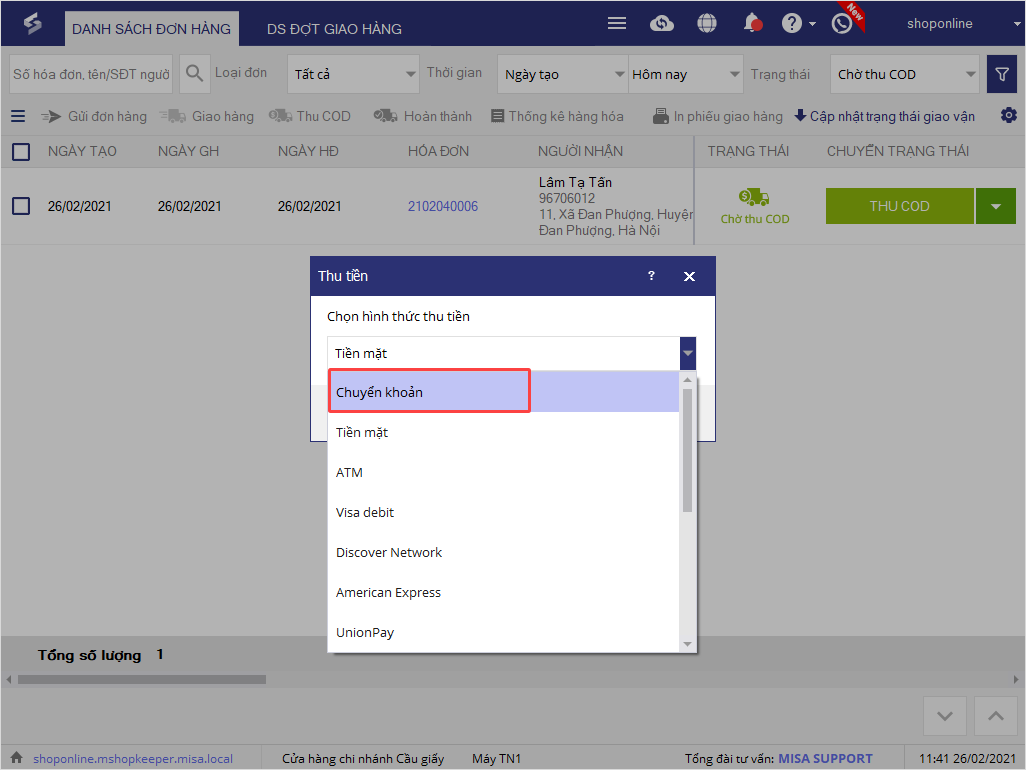Click the cloud sync icon

coord(662,24)
